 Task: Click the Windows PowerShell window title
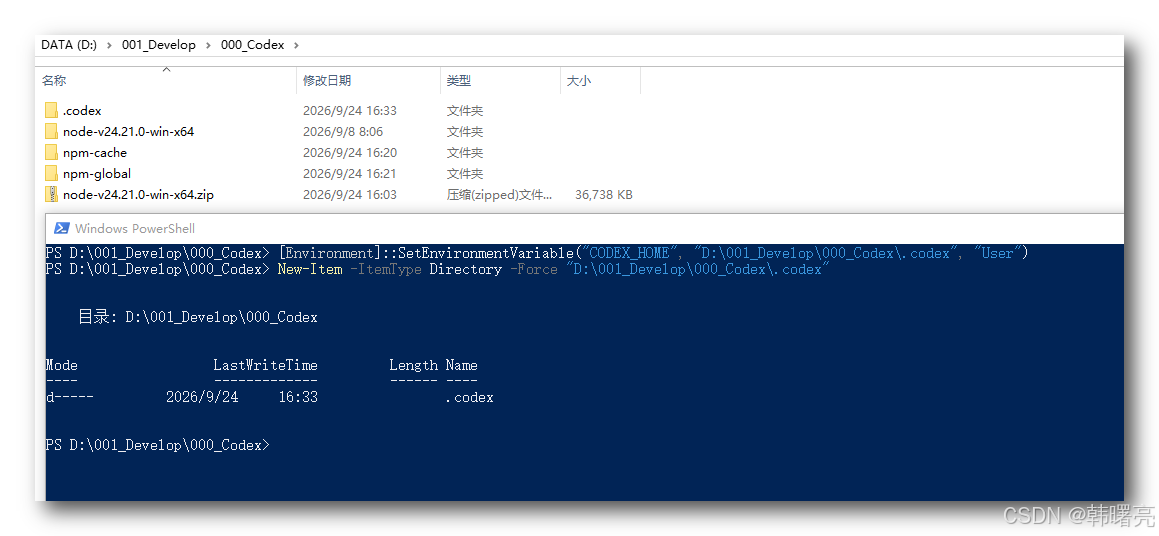point(135,228)
